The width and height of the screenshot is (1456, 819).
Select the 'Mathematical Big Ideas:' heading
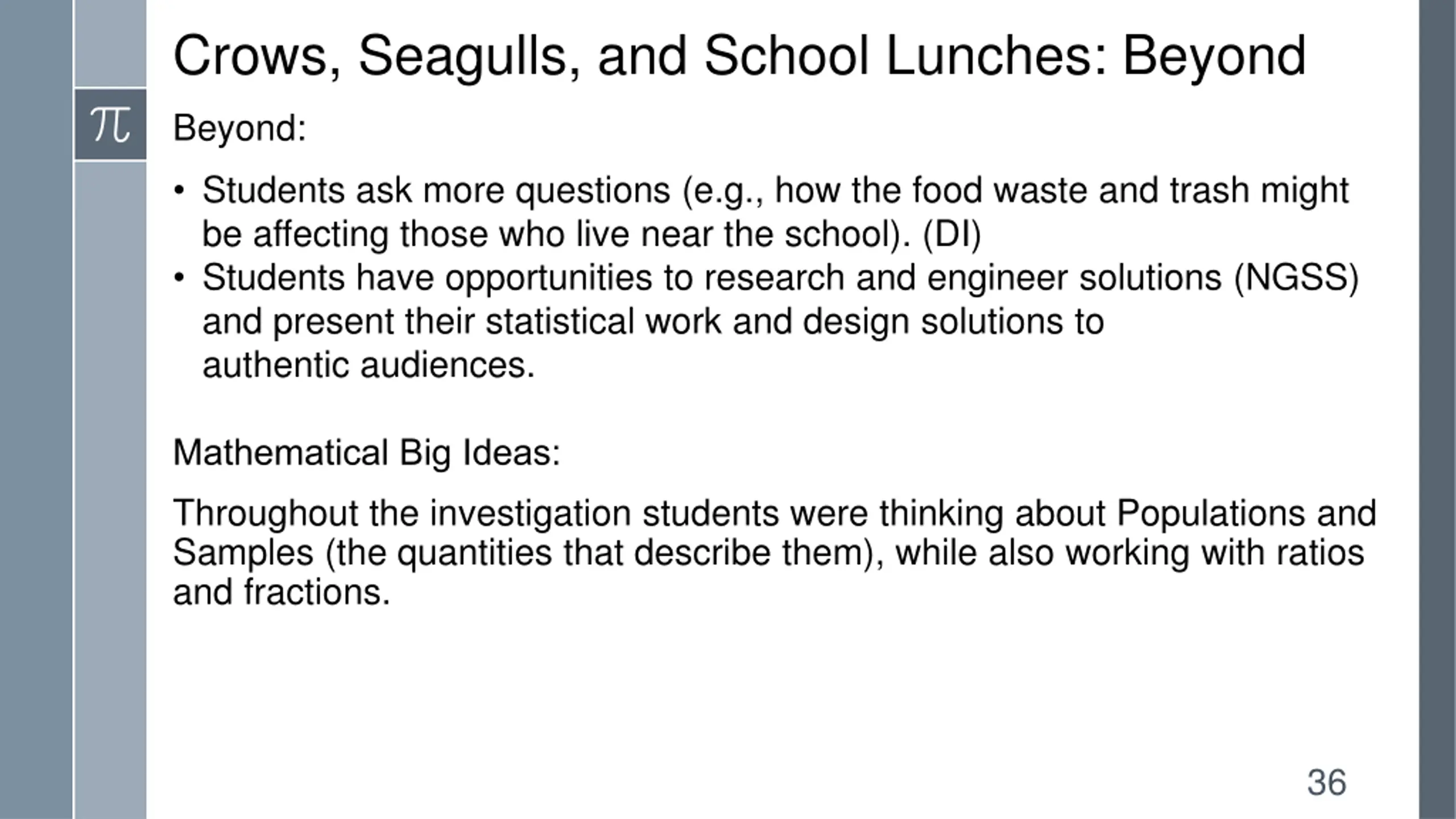click(x=366, y=453)
